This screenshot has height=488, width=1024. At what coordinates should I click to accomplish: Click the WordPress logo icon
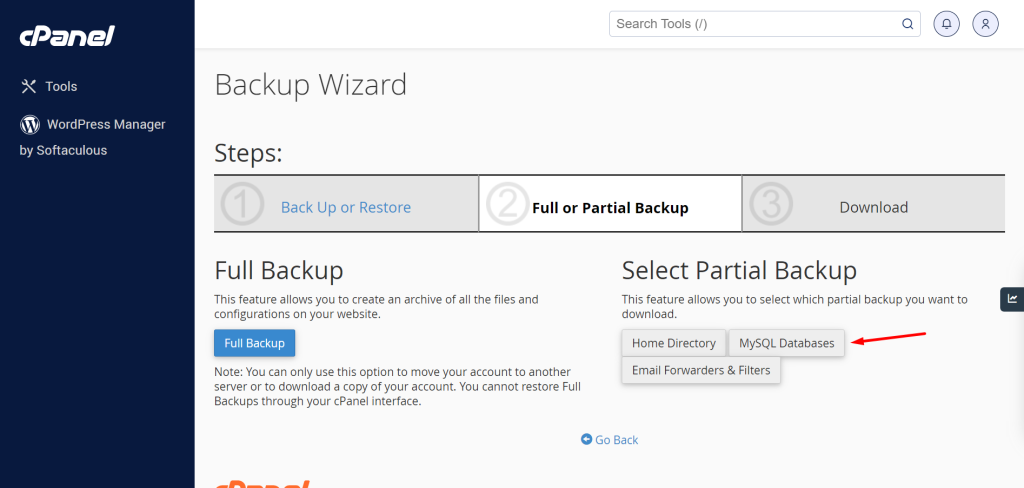pos(30,124)
